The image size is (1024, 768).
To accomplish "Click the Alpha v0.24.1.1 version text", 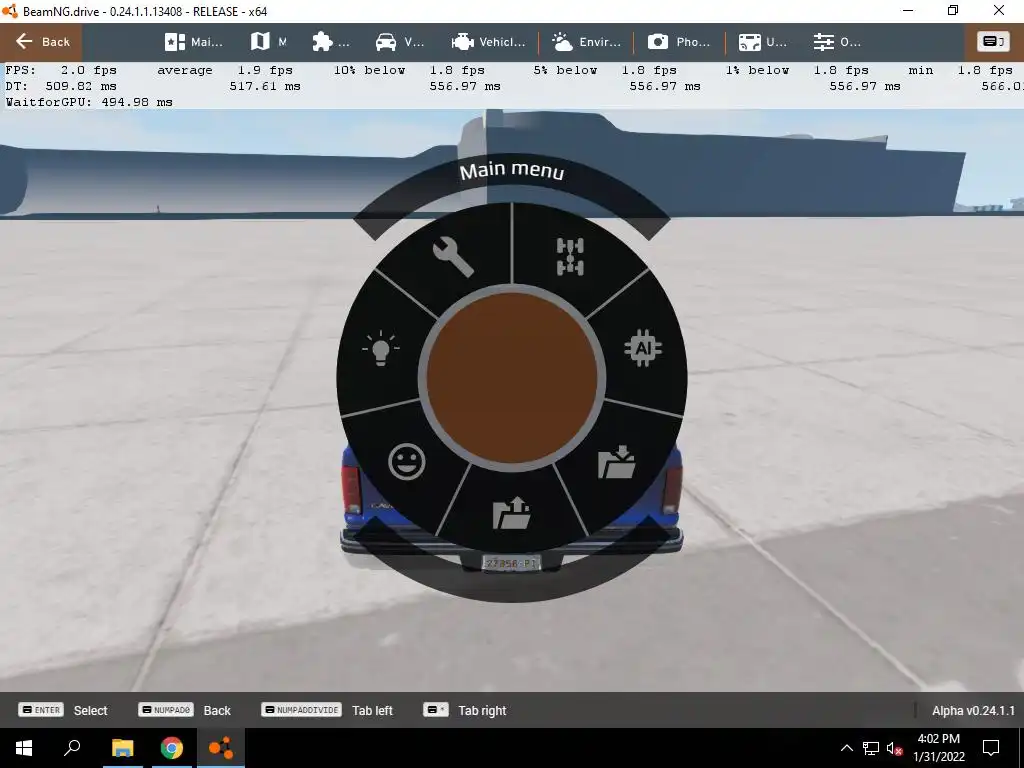I will tap(973, 711).
